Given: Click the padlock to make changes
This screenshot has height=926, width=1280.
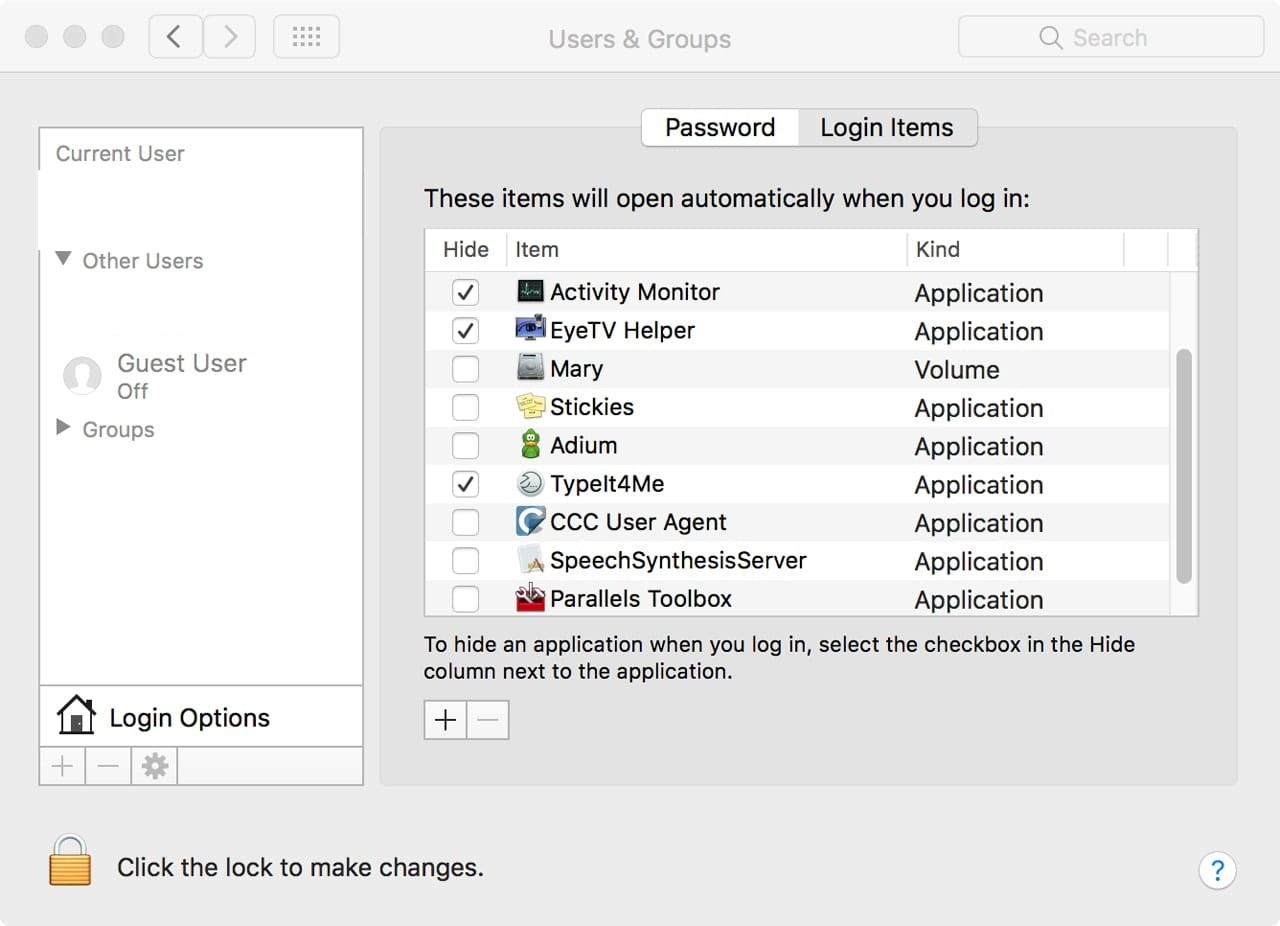Looking at the screenshot, I should click(x=70, y=861).
